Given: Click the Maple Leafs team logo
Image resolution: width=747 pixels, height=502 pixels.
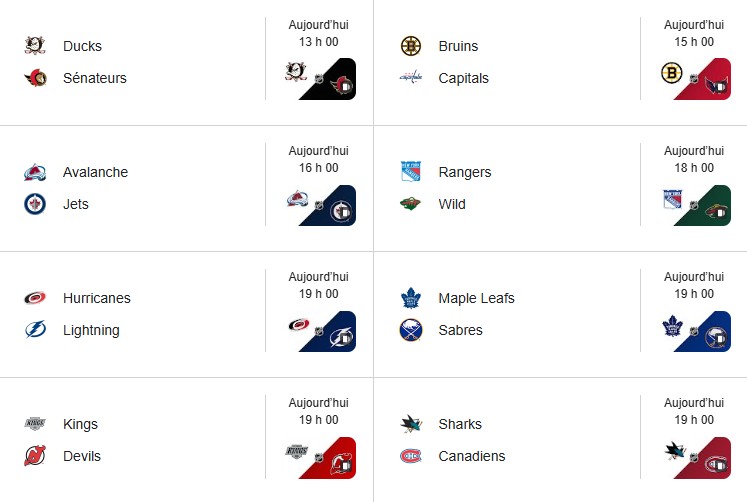Looking at the screenshot, I should [x=411, y=298].
